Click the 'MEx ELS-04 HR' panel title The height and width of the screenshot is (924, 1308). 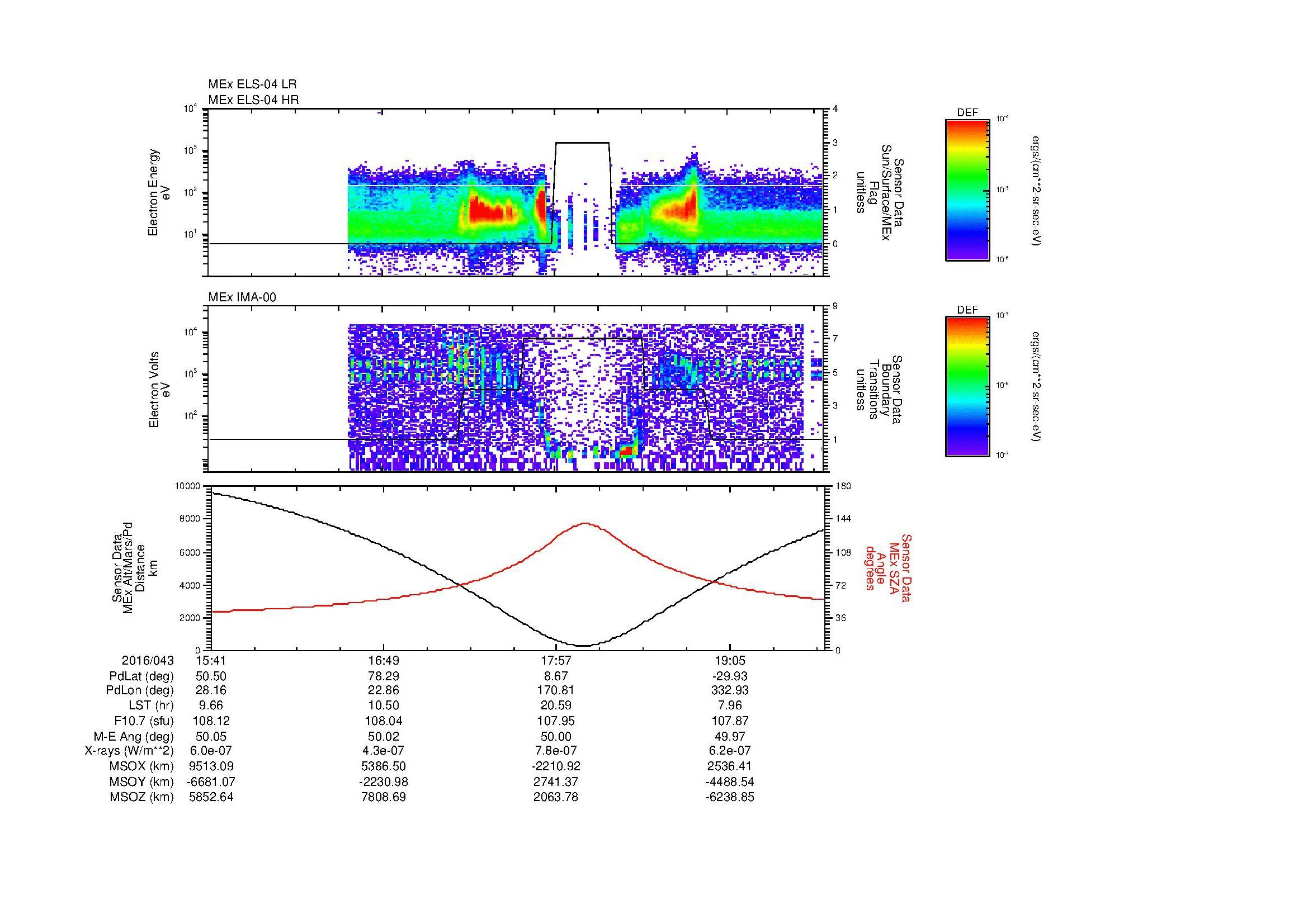click(x=253, y=99)
